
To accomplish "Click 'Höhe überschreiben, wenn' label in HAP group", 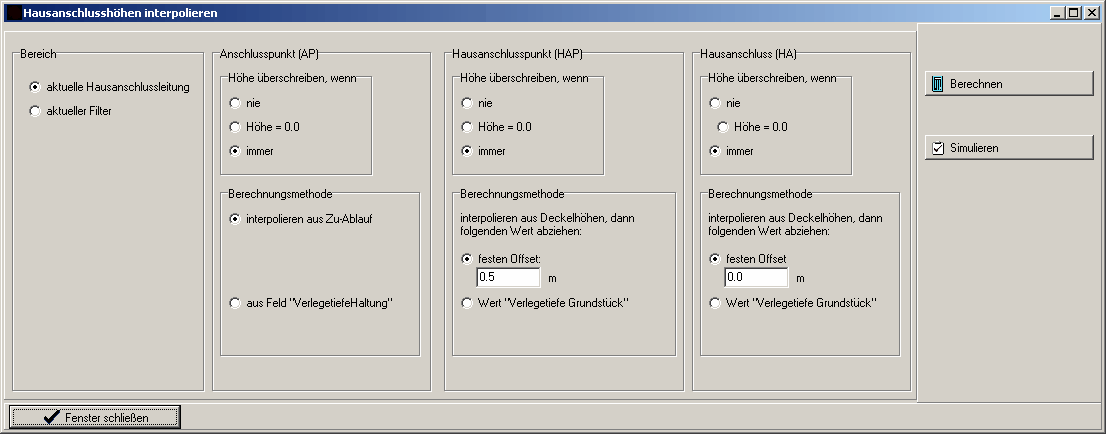I will 524,78.
